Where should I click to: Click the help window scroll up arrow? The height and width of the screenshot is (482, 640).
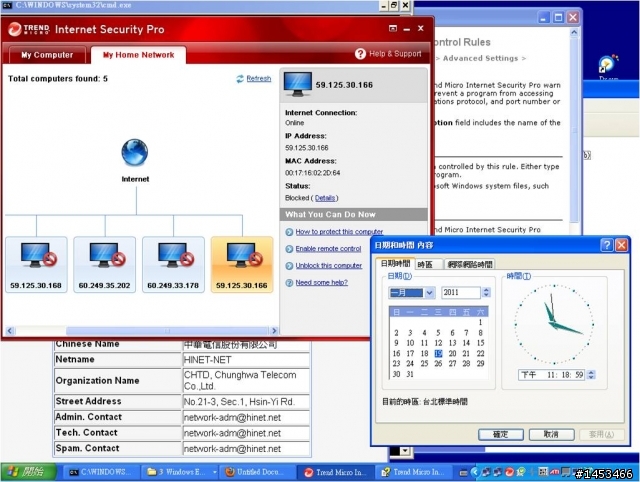coord(574,33)
